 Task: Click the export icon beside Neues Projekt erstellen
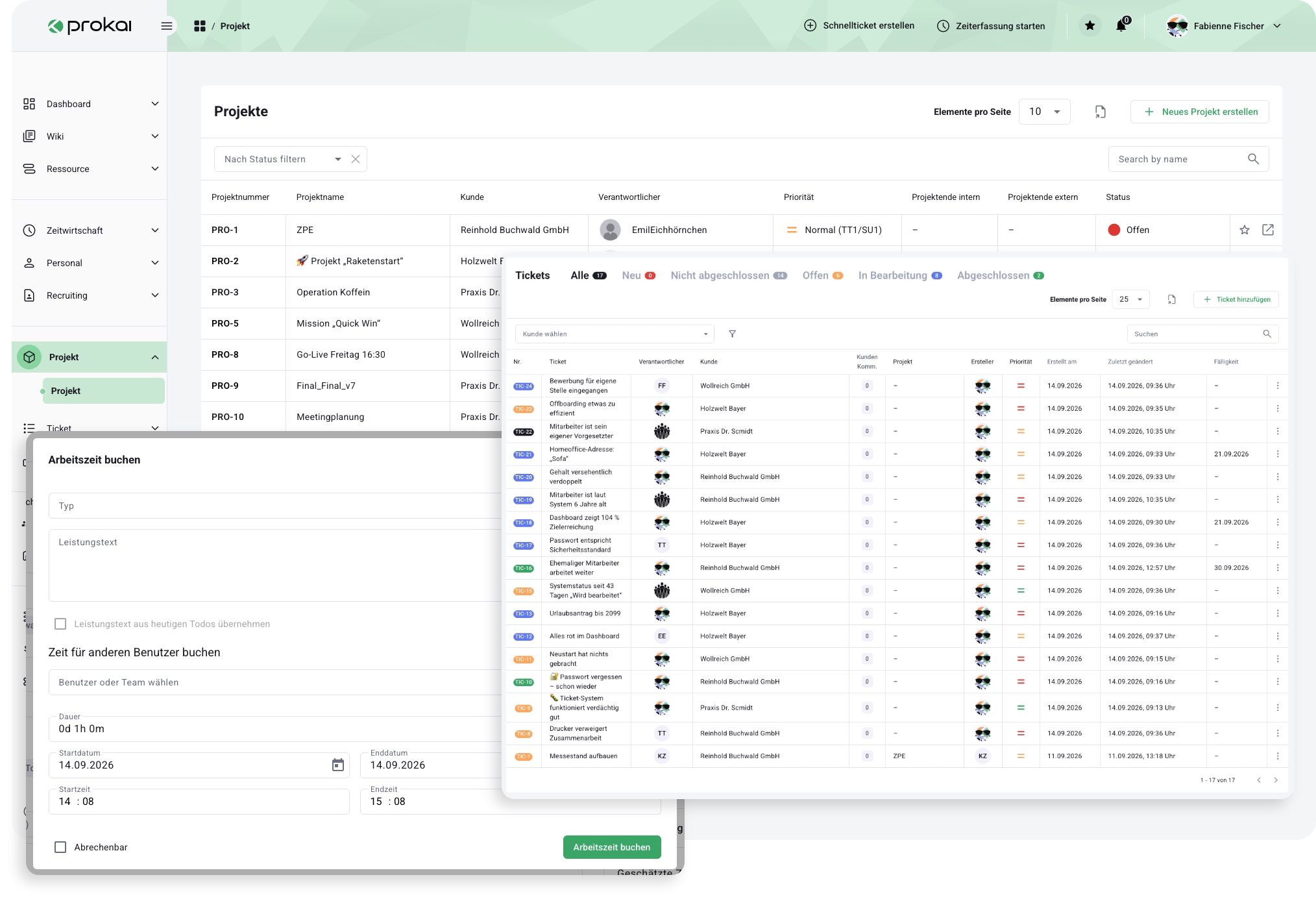(1100, 112)
